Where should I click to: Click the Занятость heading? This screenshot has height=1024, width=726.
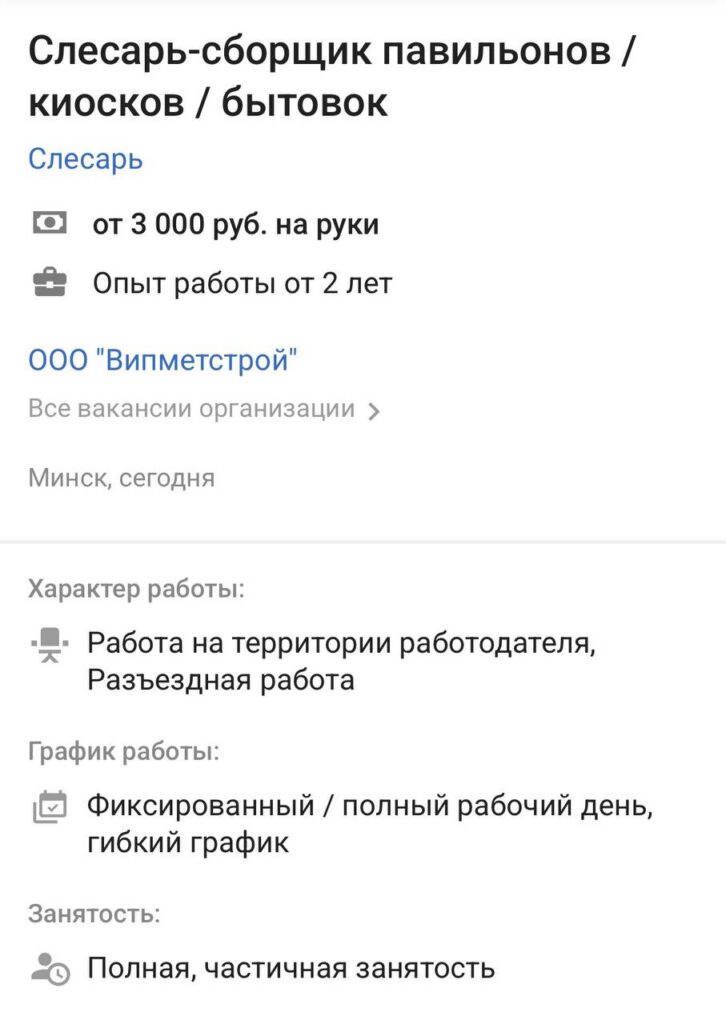point(94,913)
